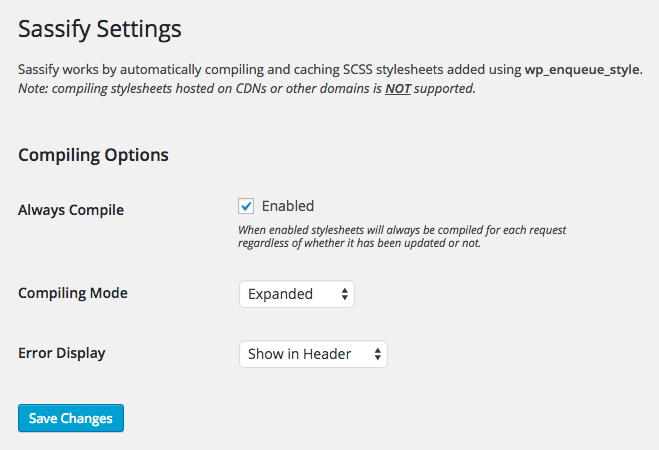Click the blue checkmark inside the checkbox
The image size is (659, 450).
246,206
